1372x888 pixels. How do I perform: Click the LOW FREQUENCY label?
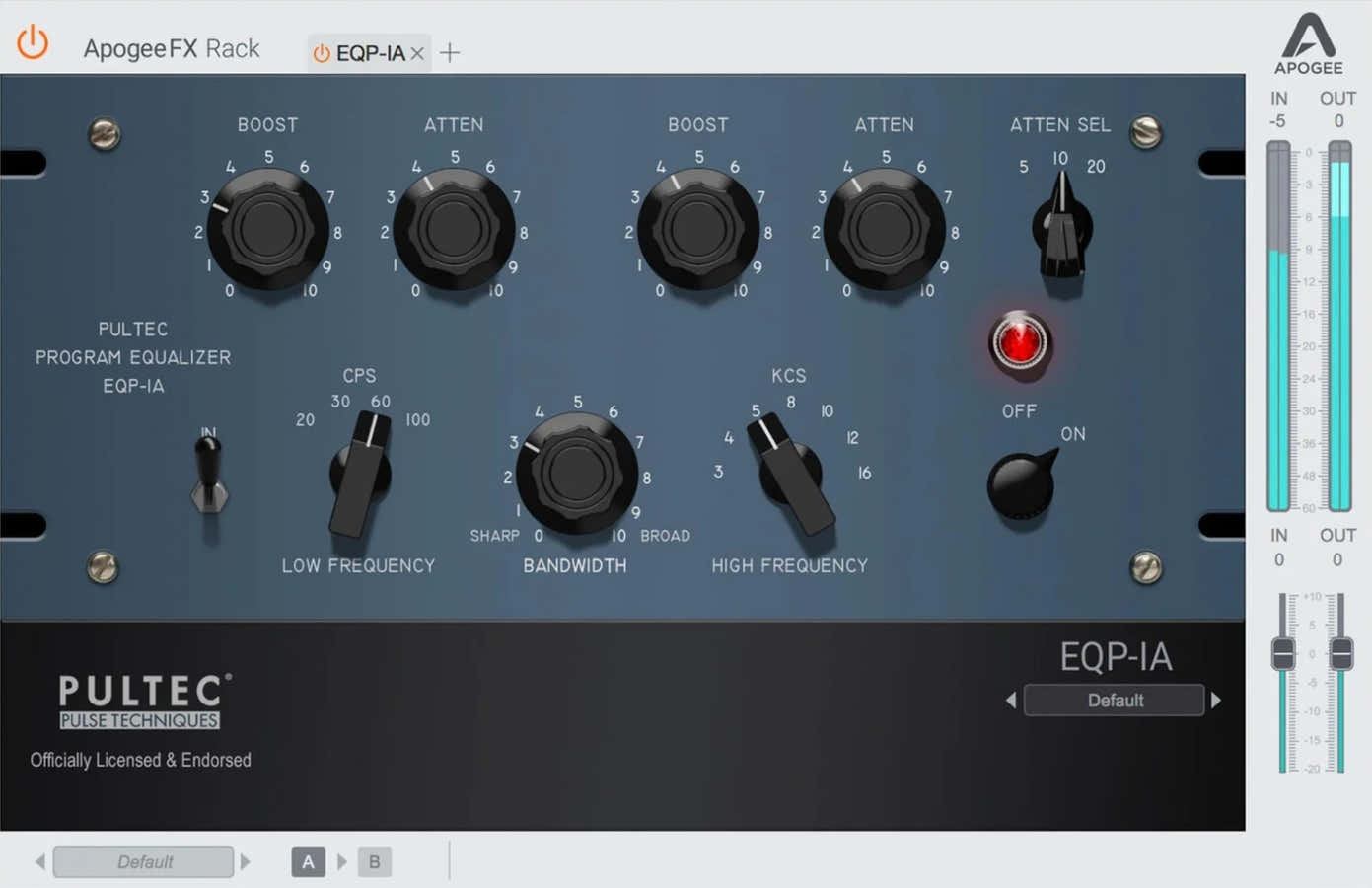click(358, 566)
